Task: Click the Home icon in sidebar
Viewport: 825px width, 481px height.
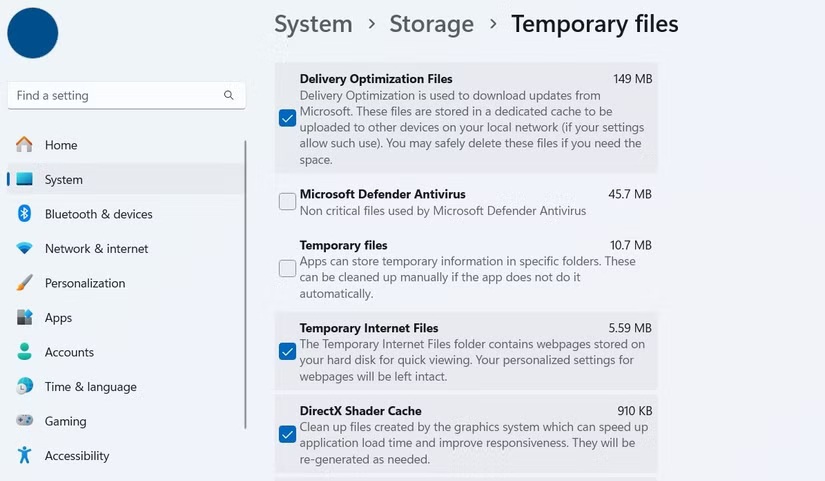Action: click(x=24, y=145)
